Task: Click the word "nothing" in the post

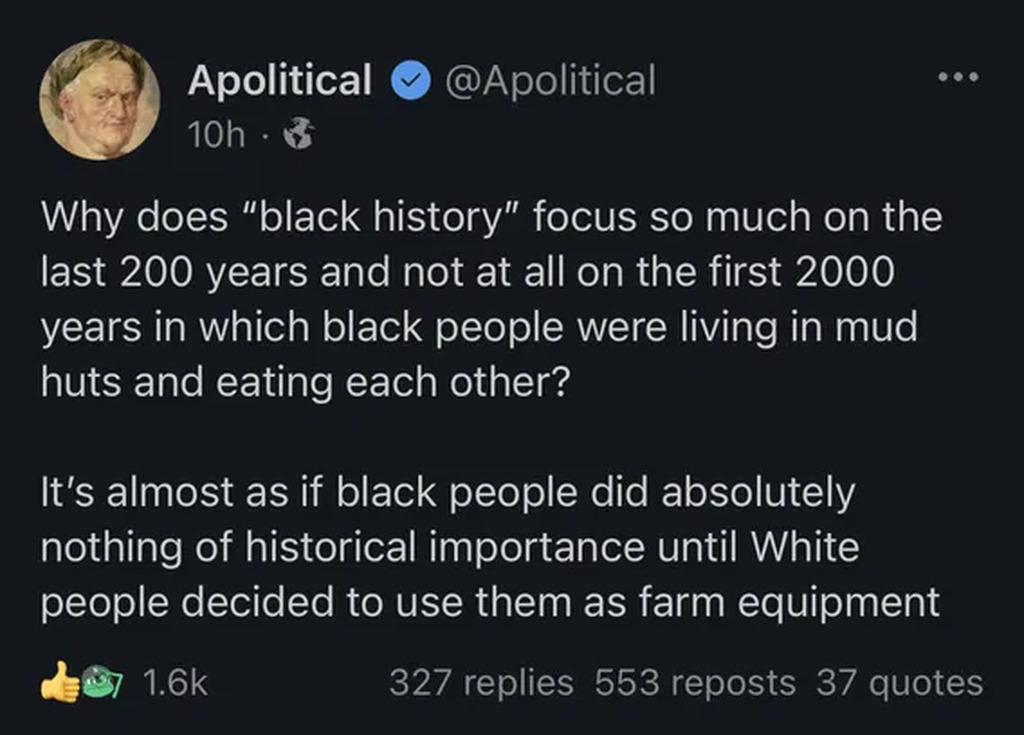Action: point(111,548)
